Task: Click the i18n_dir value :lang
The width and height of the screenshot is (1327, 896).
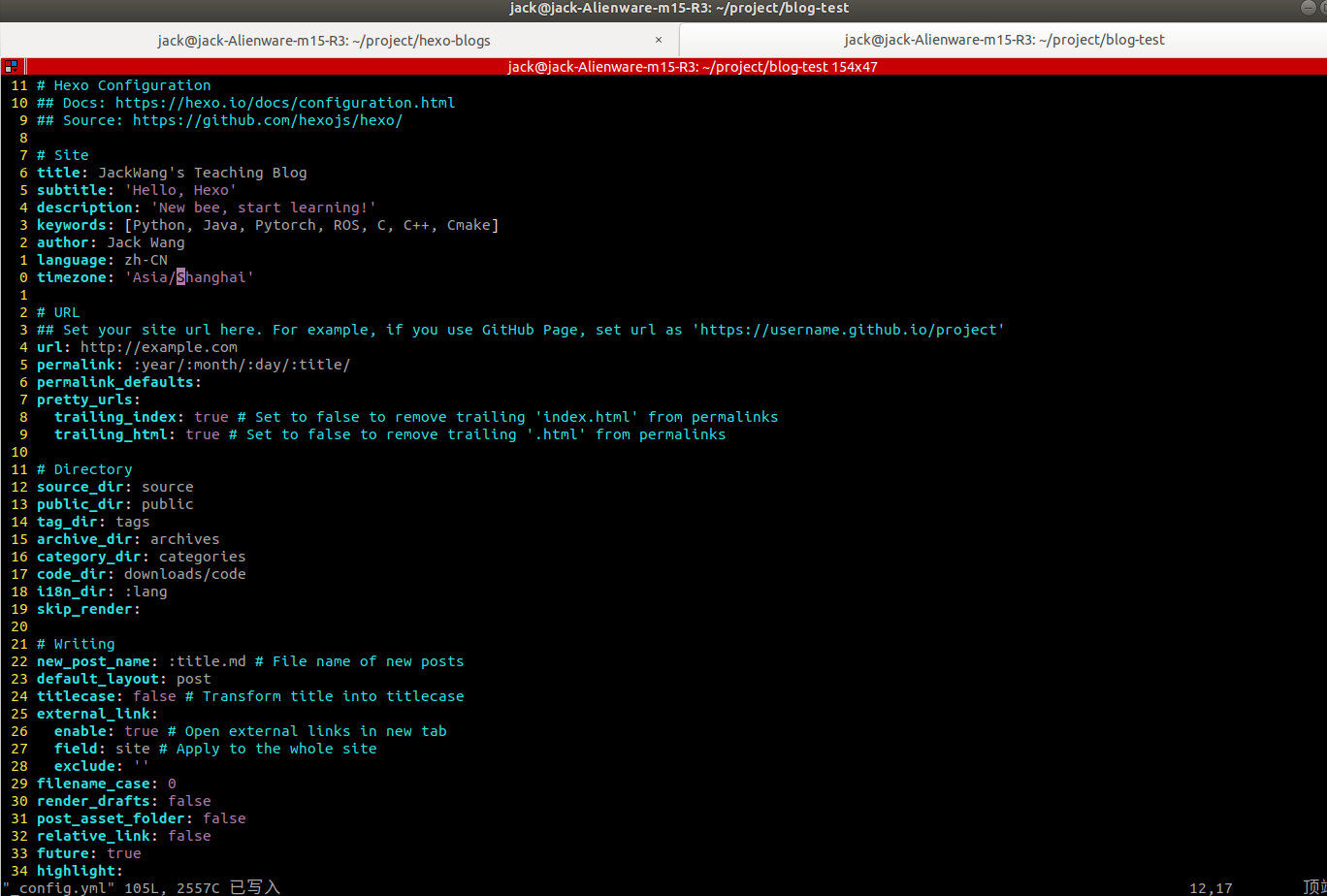Action: pyautogui.click(x=146, y=592)
